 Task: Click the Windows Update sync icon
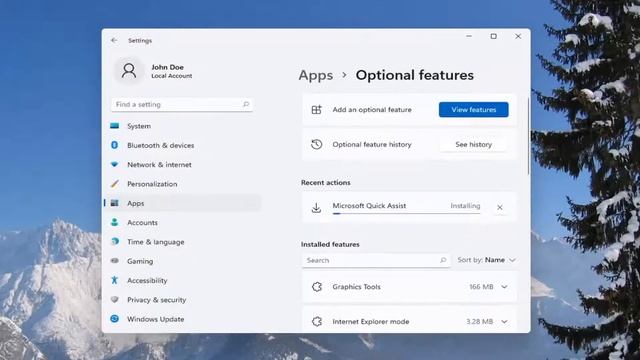(115, 319)
